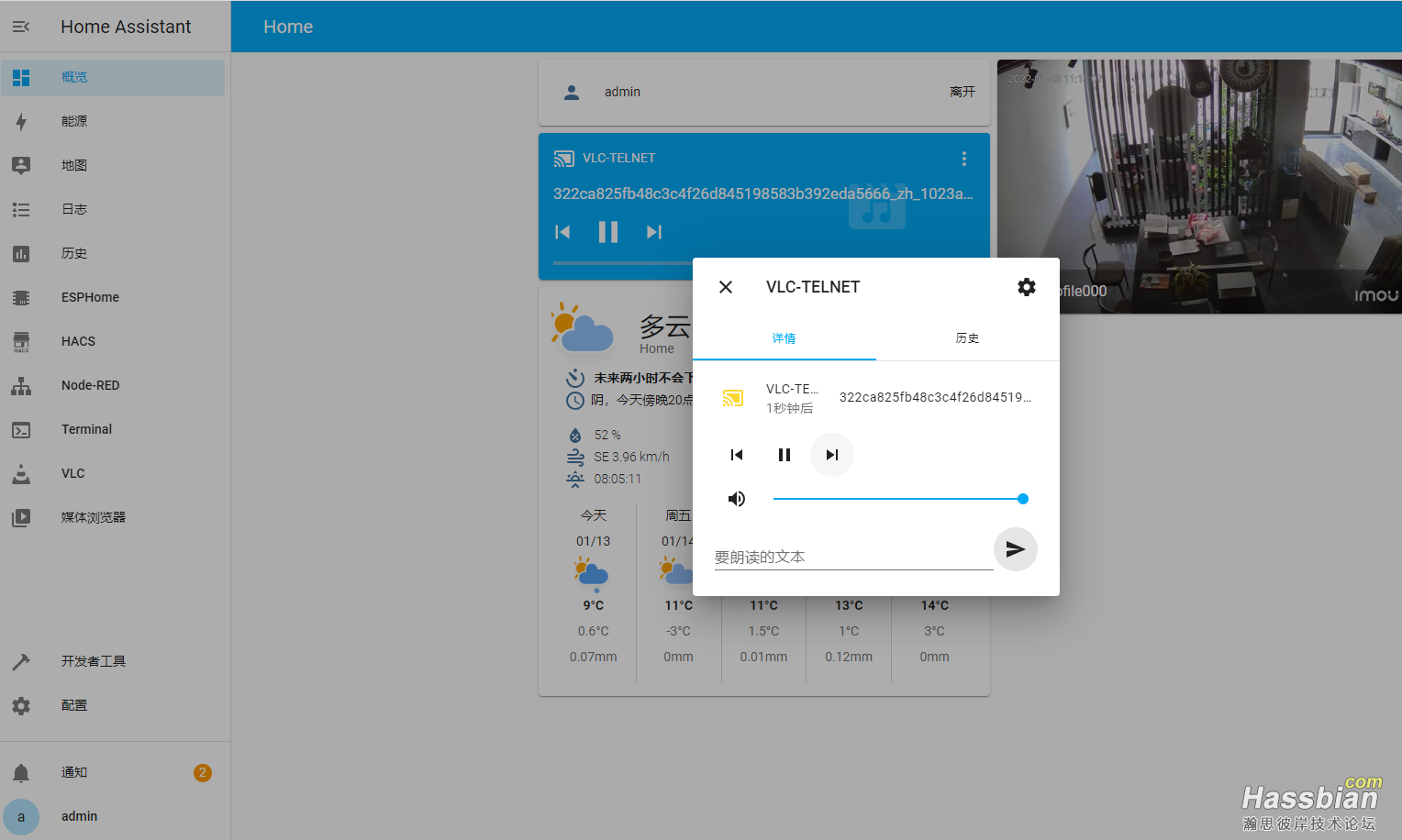Open the 能源 energy panel
The image size is (1402, 840).
pos(113,121)
